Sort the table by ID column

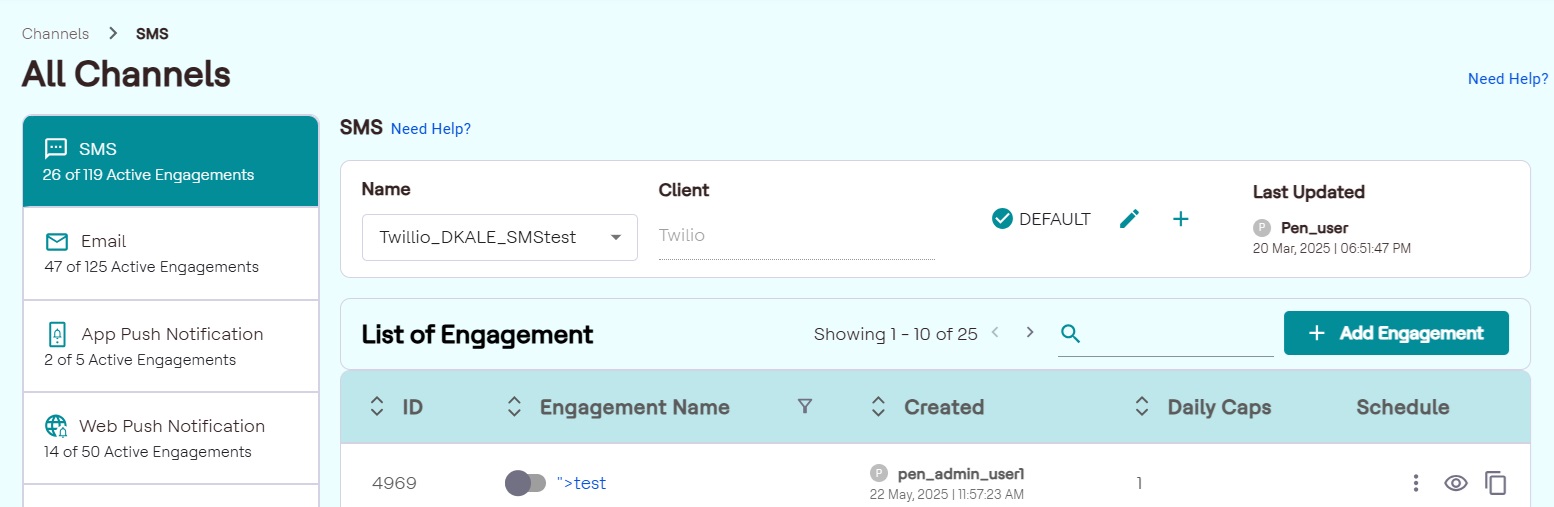(x=377, y=406)
